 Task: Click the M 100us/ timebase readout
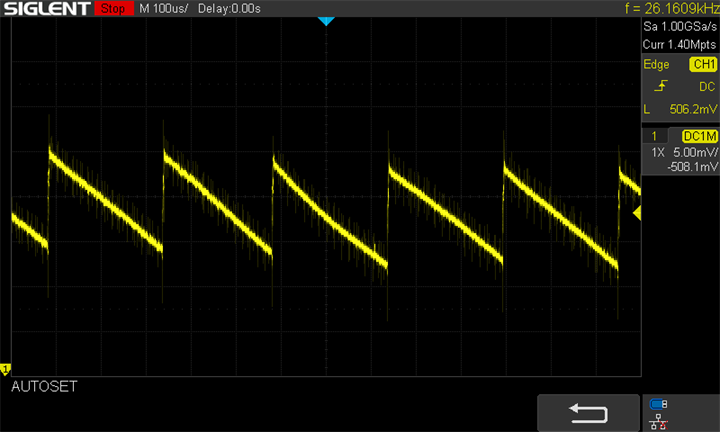tap(163, 8)
